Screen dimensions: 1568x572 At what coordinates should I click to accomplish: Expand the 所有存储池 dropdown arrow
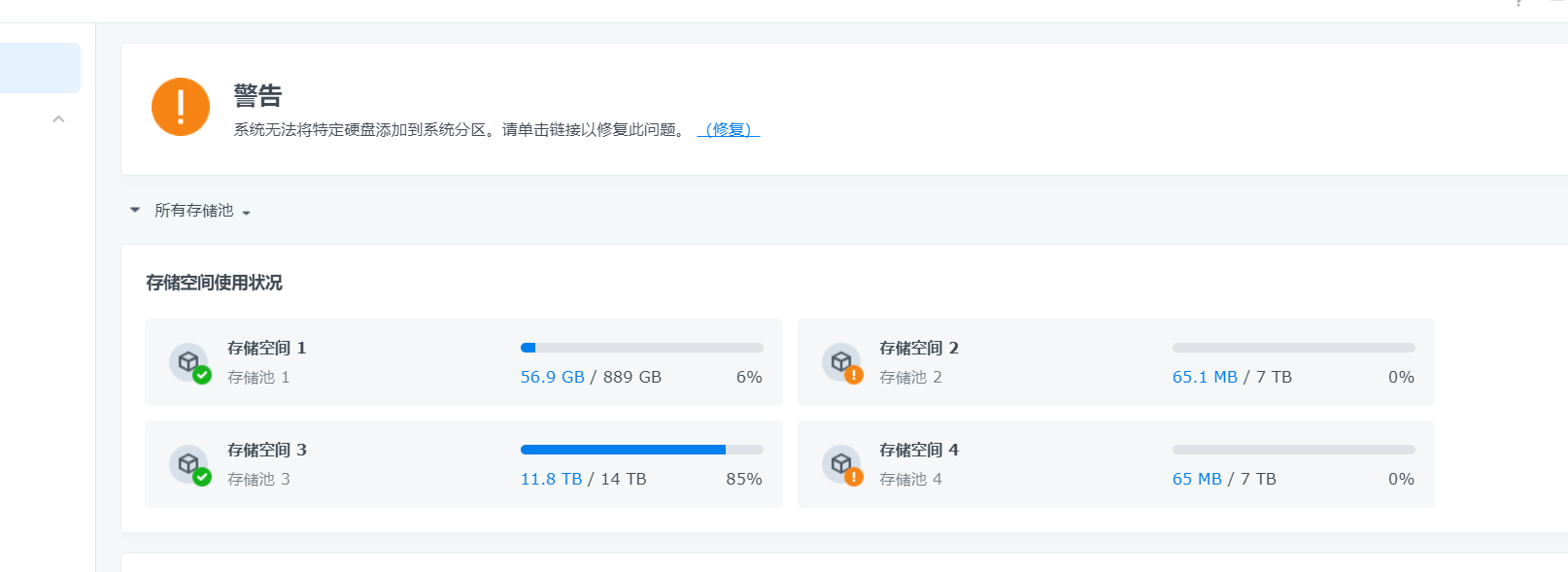pos(246,213)
